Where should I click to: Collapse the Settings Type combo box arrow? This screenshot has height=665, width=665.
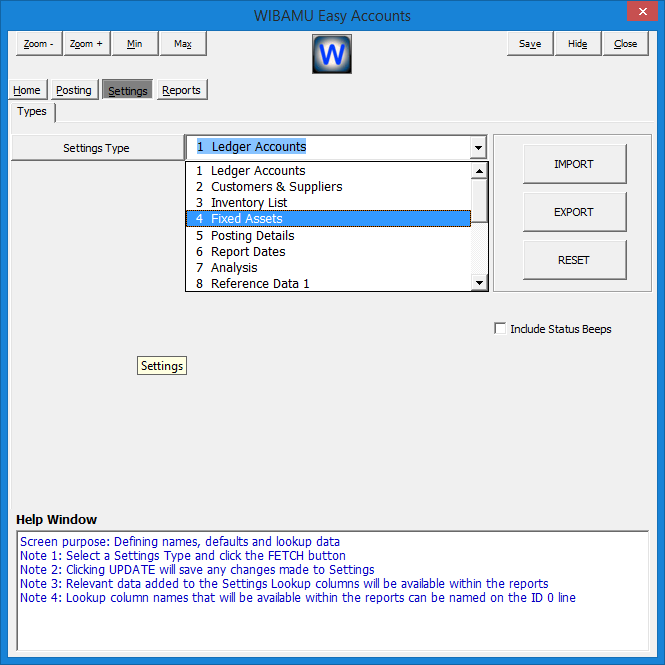pyautogui.click(x=478, y=148)
